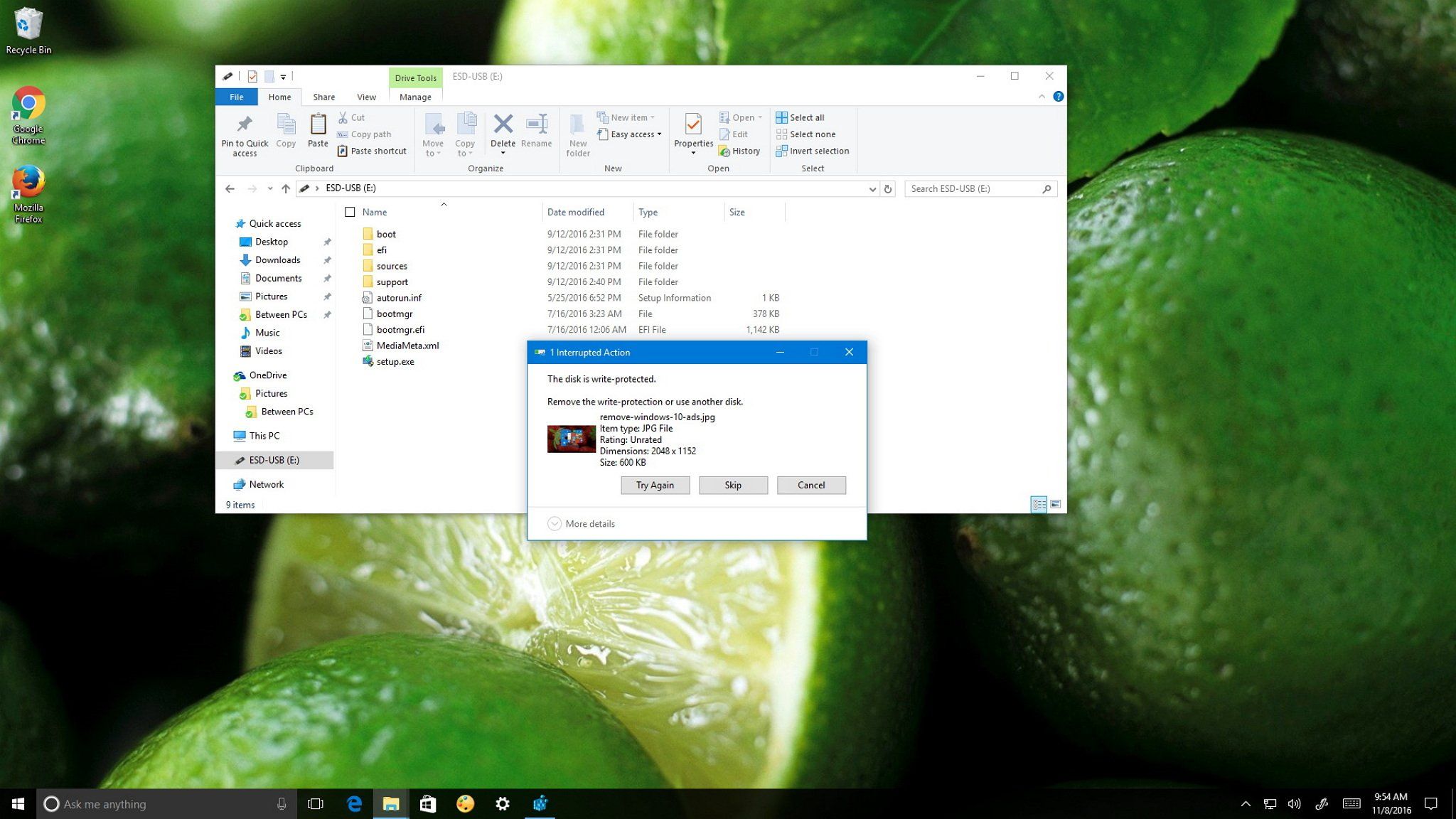
Task: Click the Search ESD-USB field
Action: pos(974,188)
